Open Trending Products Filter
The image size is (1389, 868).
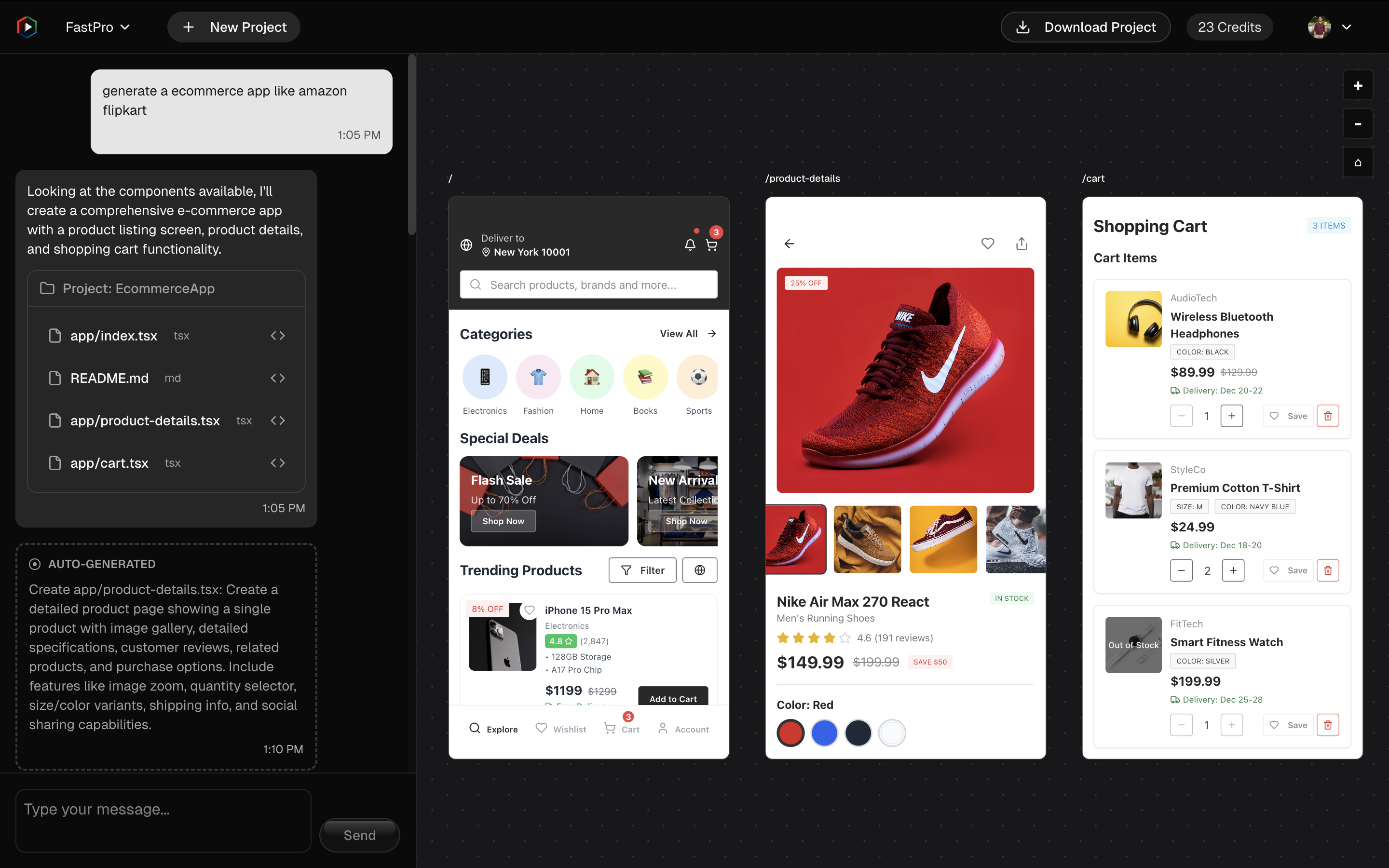642,570
